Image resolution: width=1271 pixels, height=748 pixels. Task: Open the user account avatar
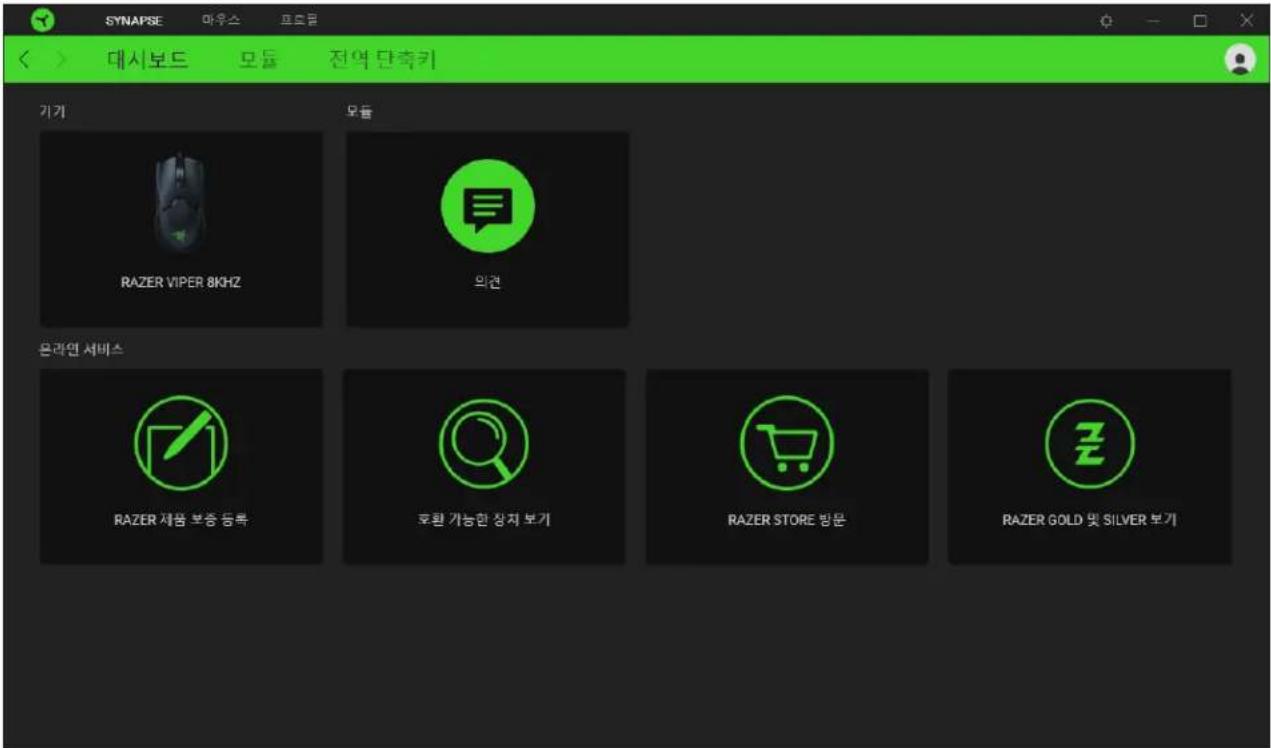click(x=1240, y=60)
